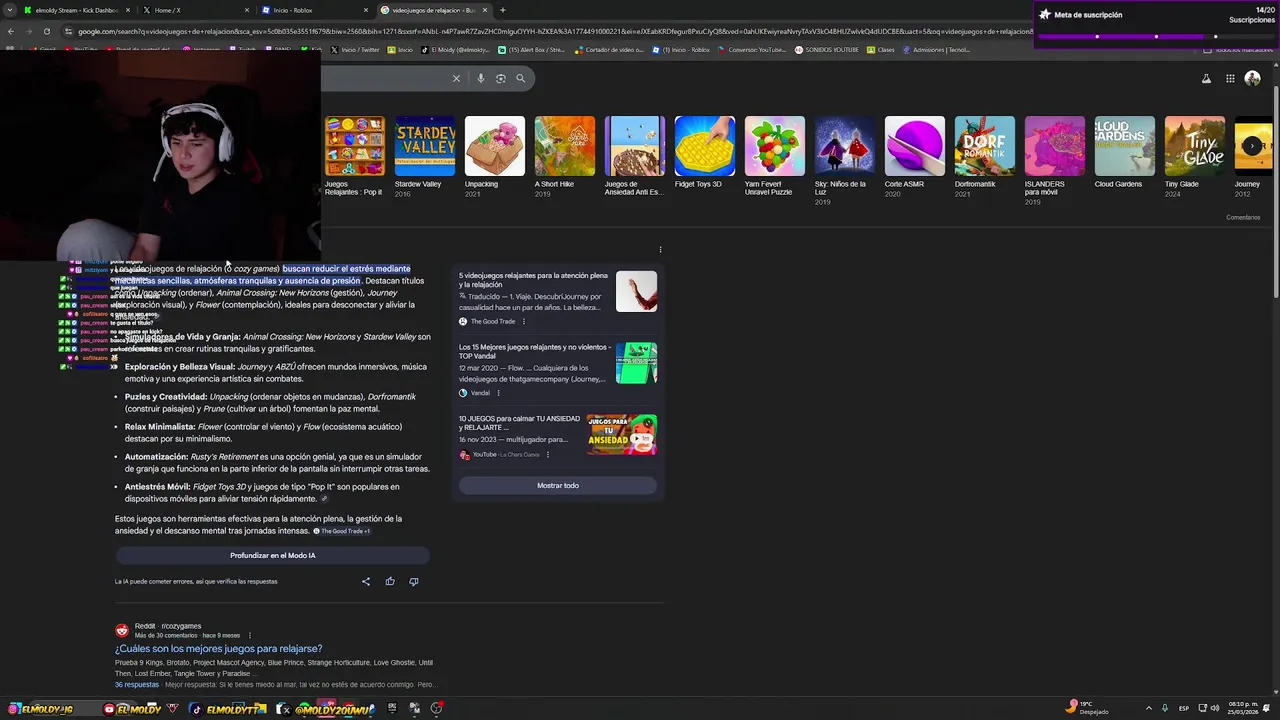Image resolution: width=1280 pixels, height=720 pixels.
Task: Give thumbs up to the AI overview
Action: pyautogui.click(x=390, y=581)
